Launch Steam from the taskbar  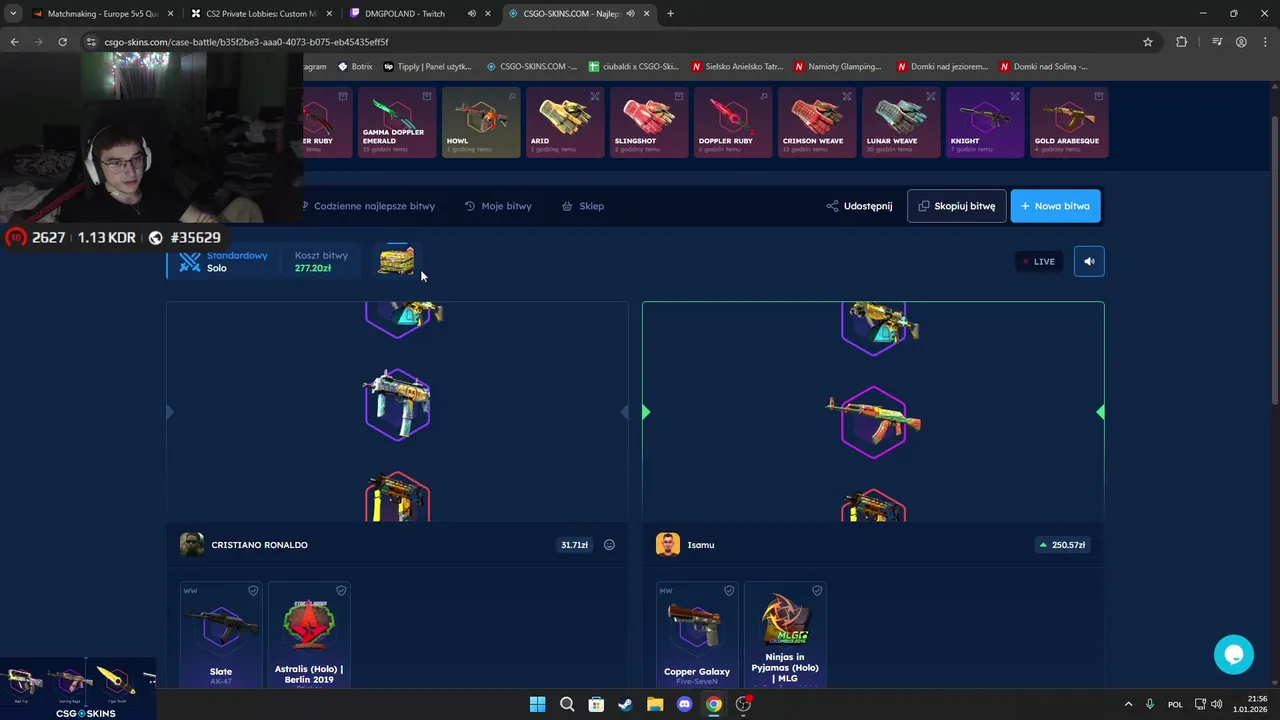(x=625, y=704)
